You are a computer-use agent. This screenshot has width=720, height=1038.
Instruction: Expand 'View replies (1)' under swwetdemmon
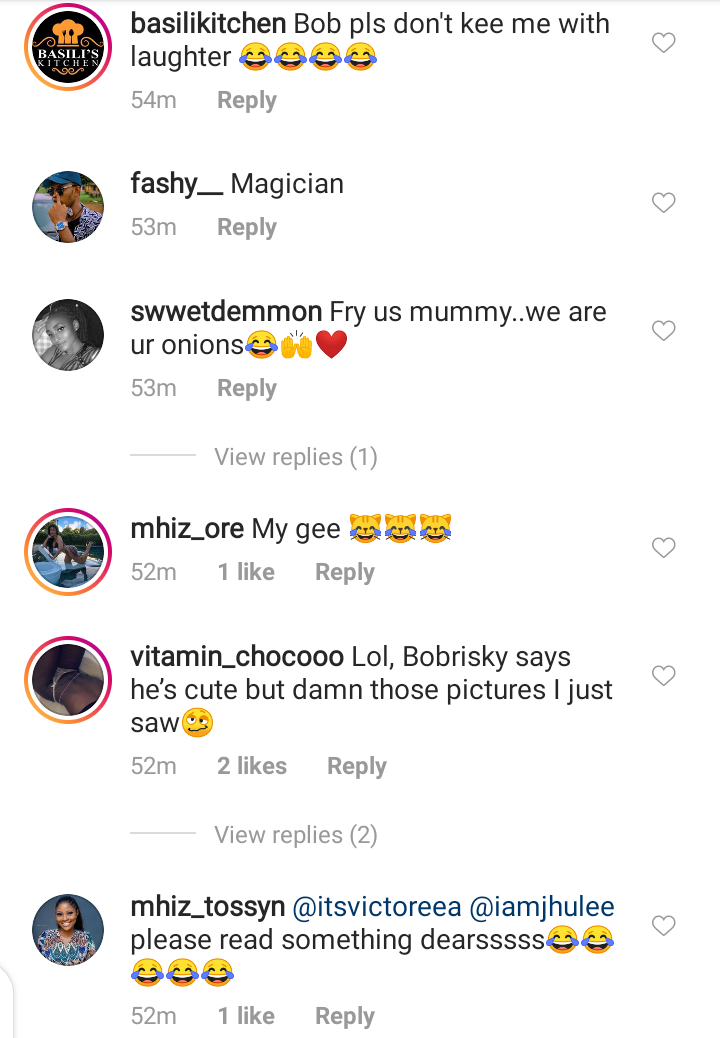(295, 457)
